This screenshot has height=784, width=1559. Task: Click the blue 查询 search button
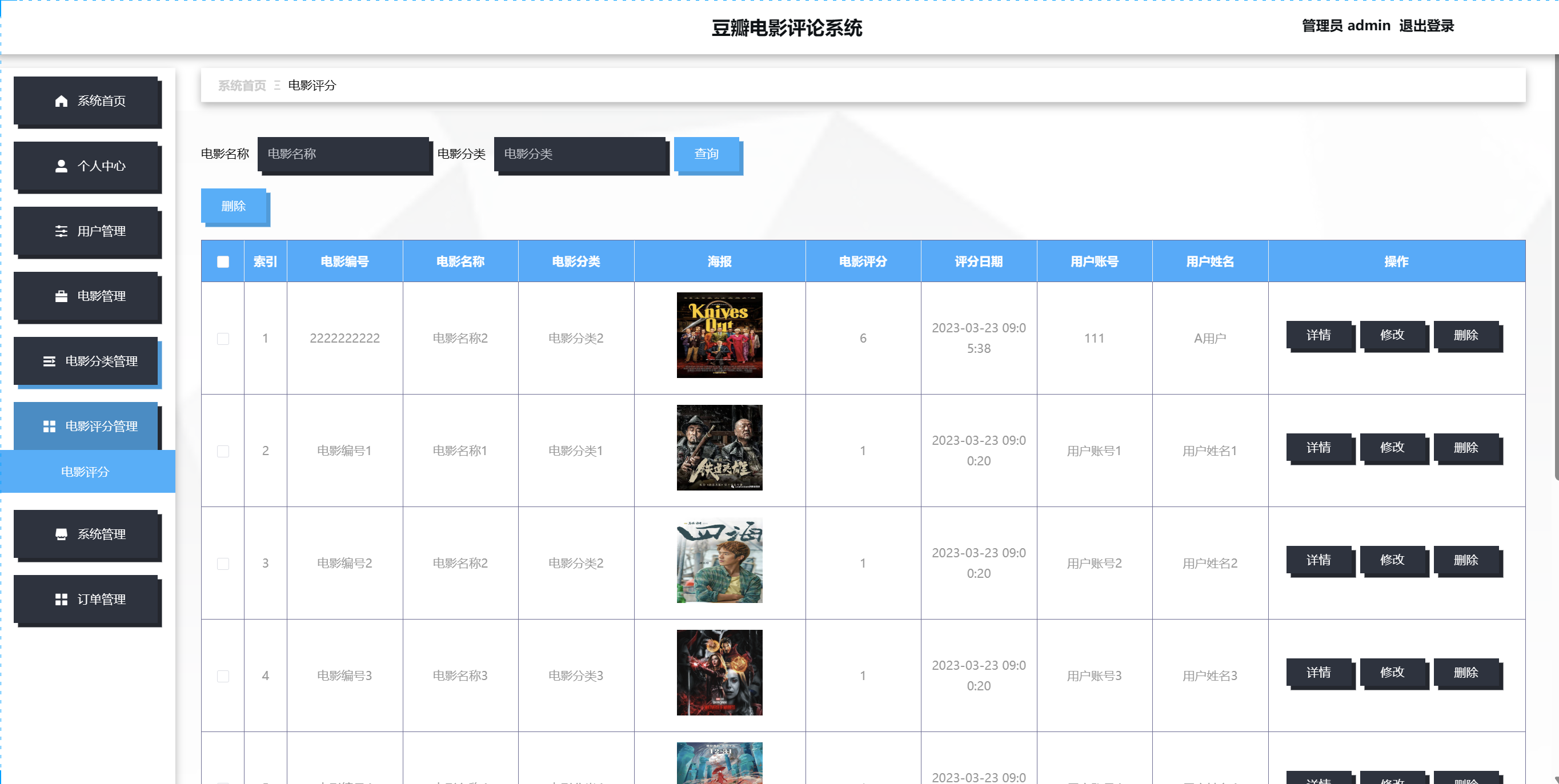tap(706, 154)
